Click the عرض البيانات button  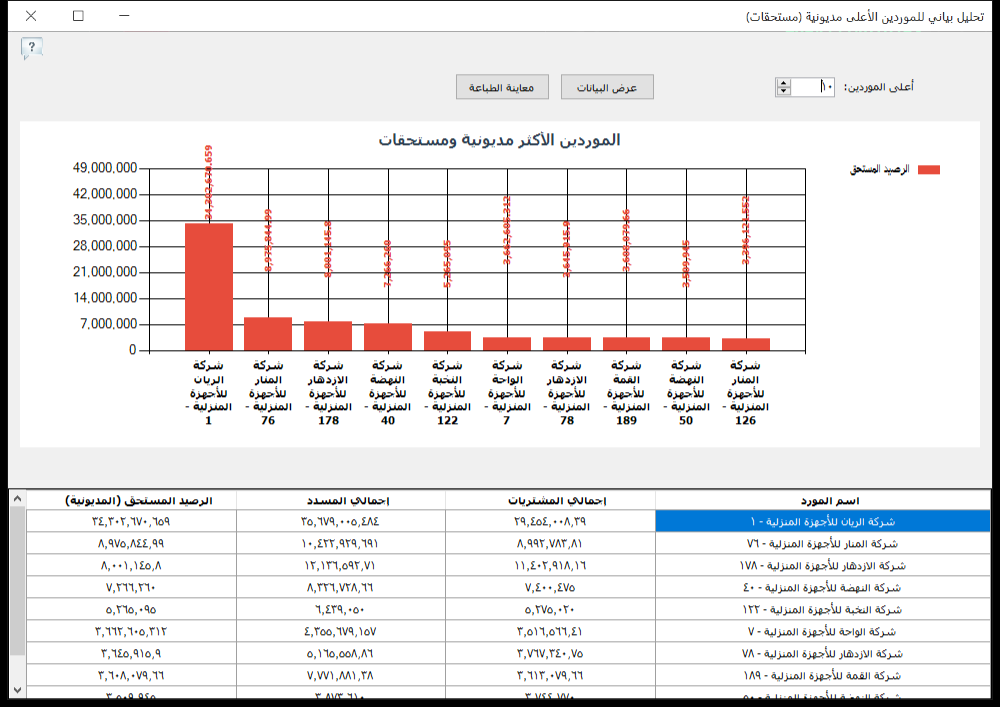[607, 87]
